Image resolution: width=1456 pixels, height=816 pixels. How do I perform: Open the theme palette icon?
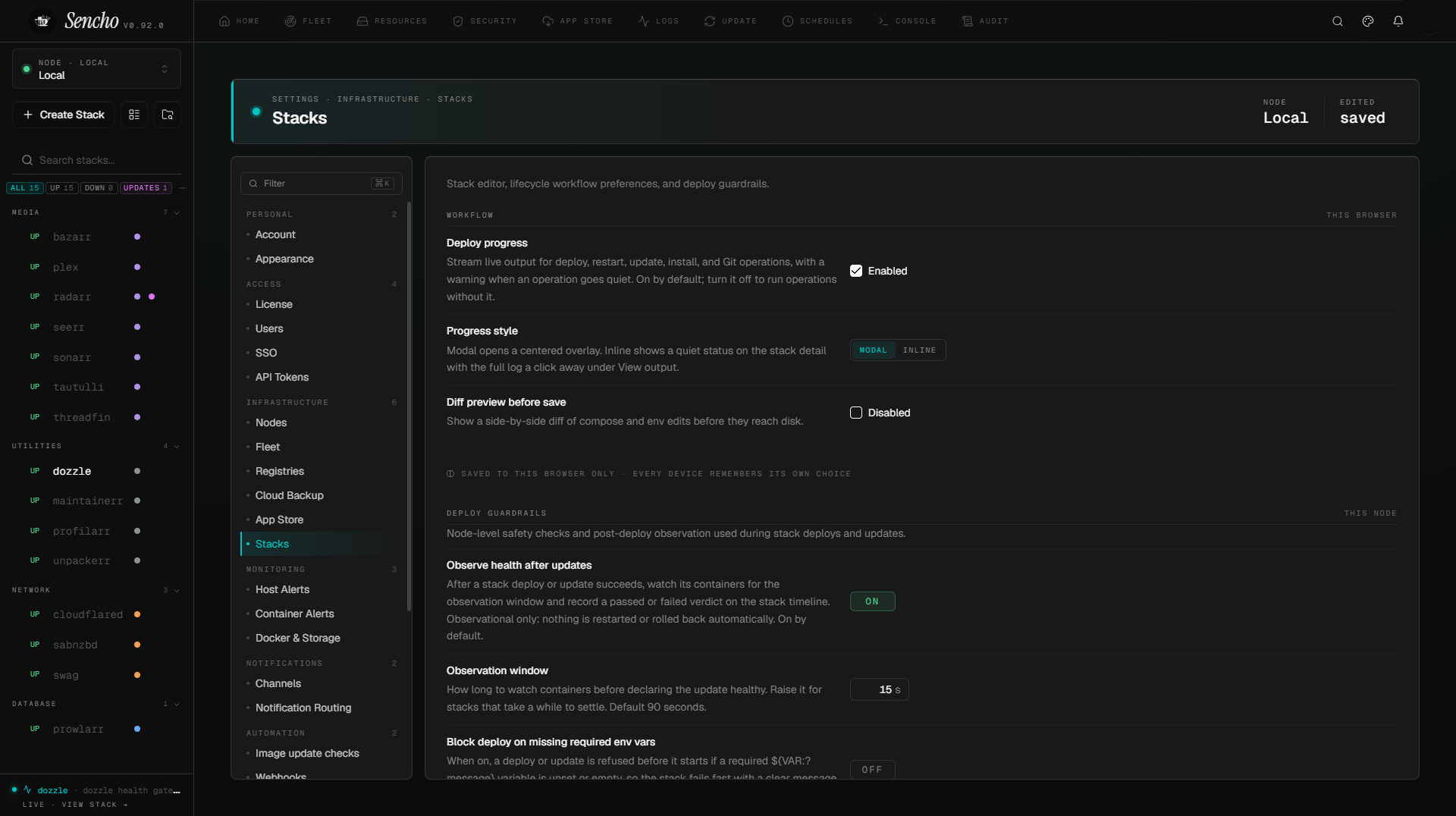tap(1368, 21)
